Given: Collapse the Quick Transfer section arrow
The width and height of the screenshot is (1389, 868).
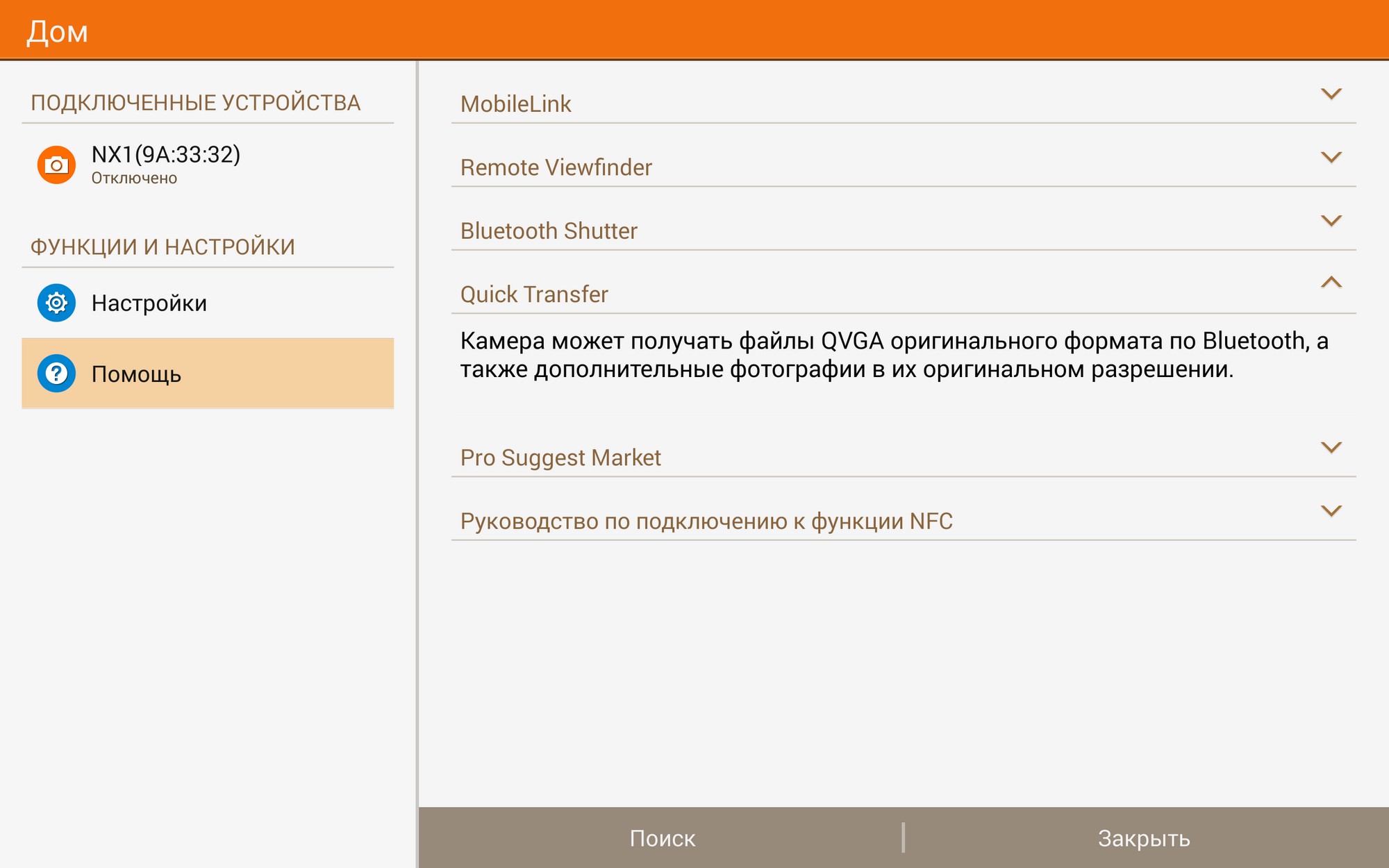Looking at the screenshot, I should tap(1331, 283).
